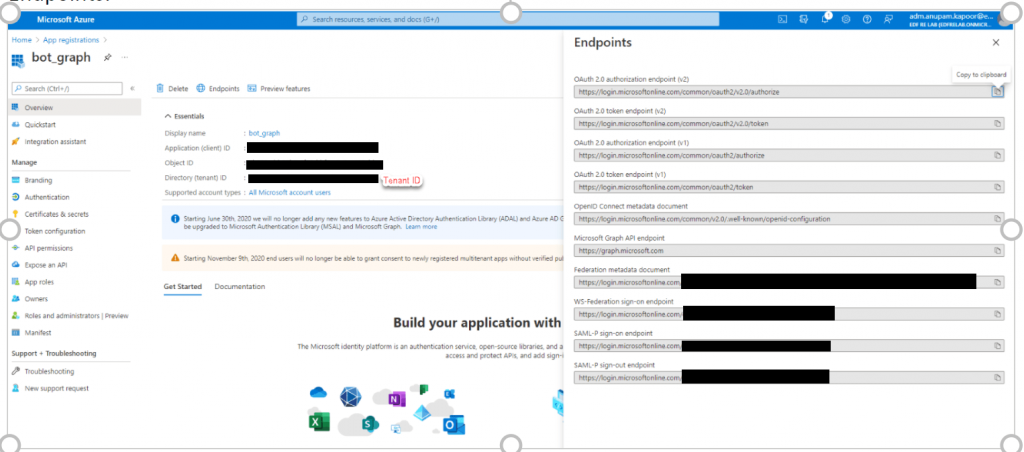Open Cloud Shell icon in top bar

(782, 20)
